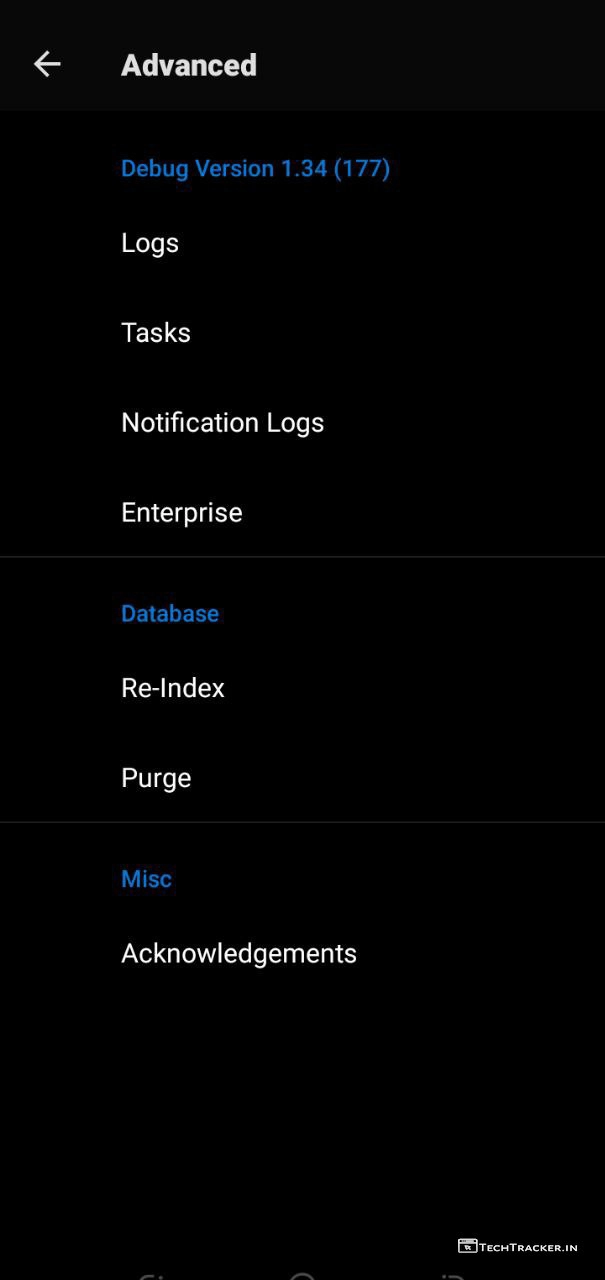Tap the back arrow in the header
This screenshot has height=1280, width=605.
pyautogui.click(x=47, y=65)
